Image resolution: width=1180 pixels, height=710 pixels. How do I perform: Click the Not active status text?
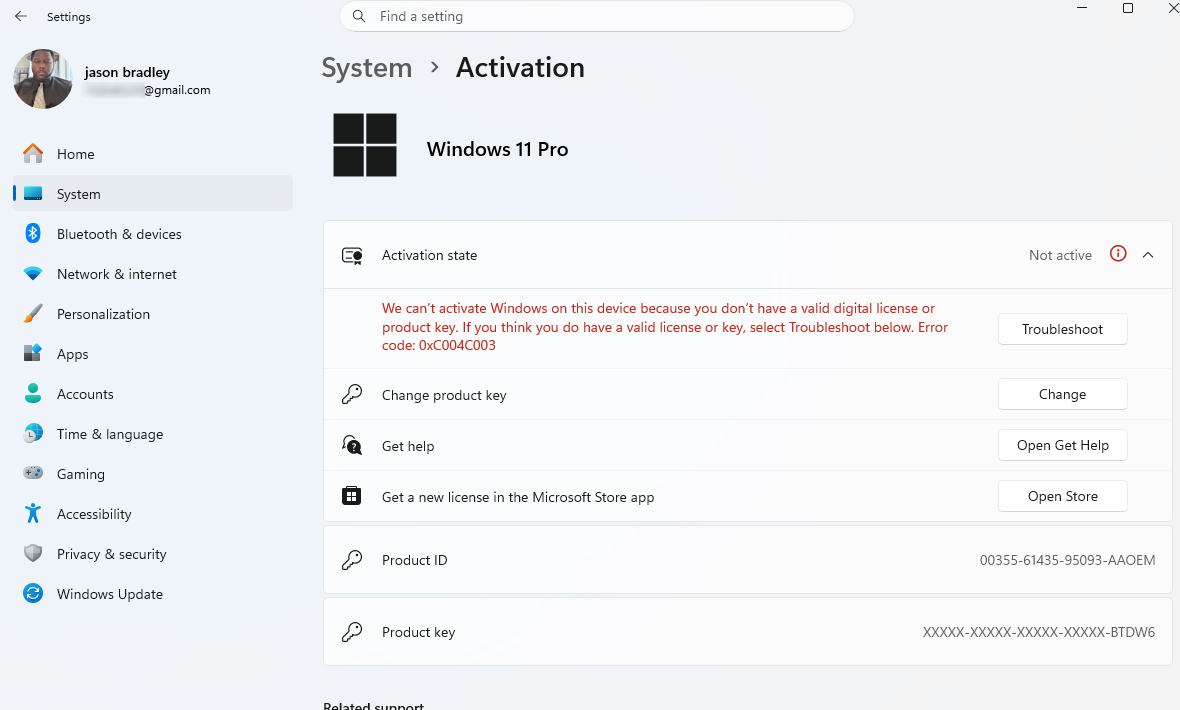click(x=1060, y=255)
